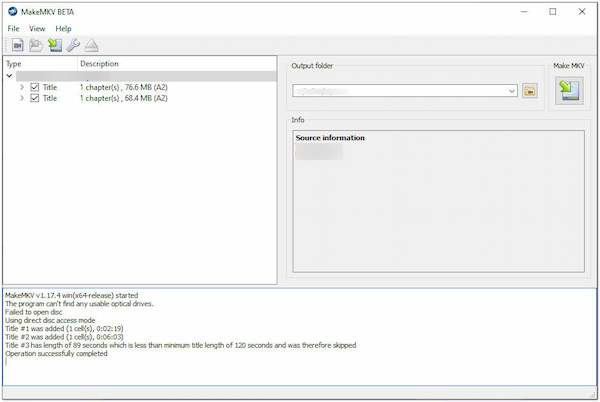Click log line 'Title #2 was added'

(x=64, y=337)
